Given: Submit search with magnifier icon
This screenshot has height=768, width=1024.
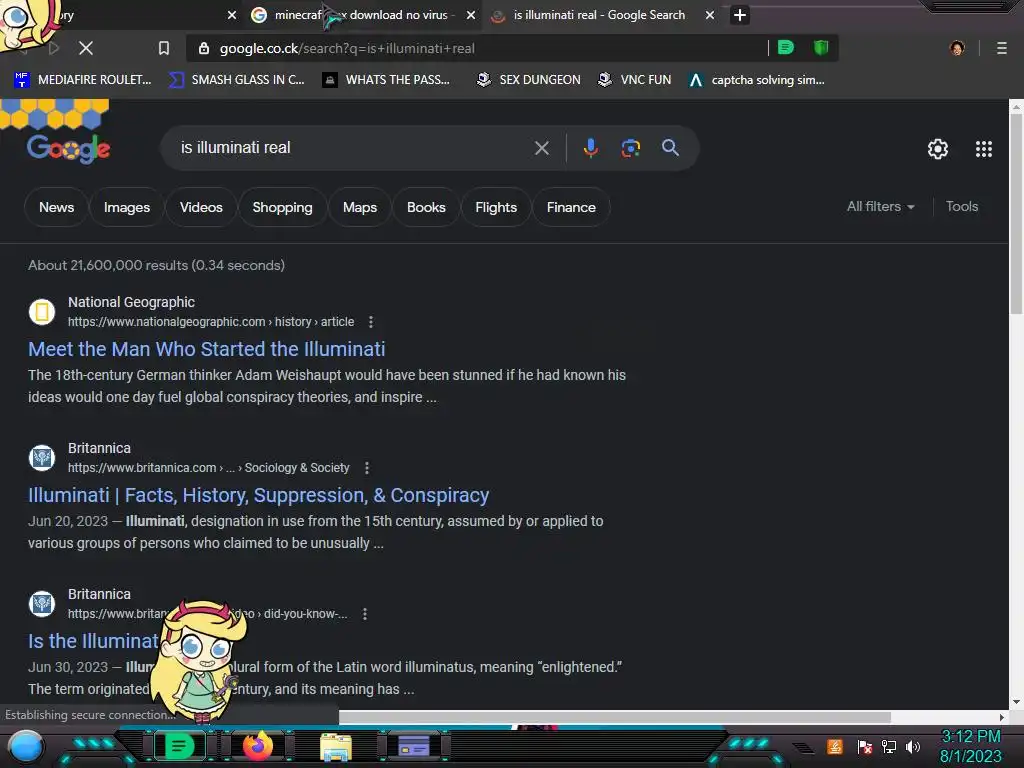Looking at the screenshot, I should [670, 148].
